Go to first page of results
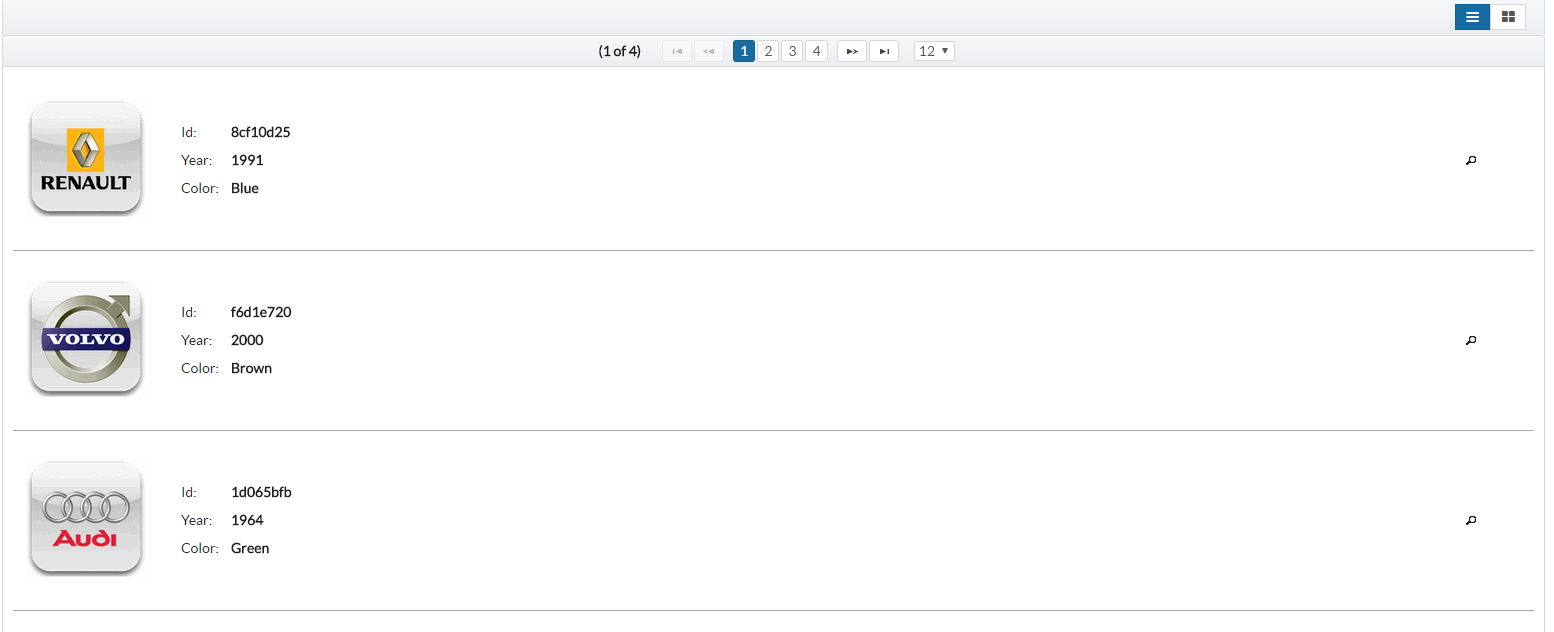 point(677,51)
